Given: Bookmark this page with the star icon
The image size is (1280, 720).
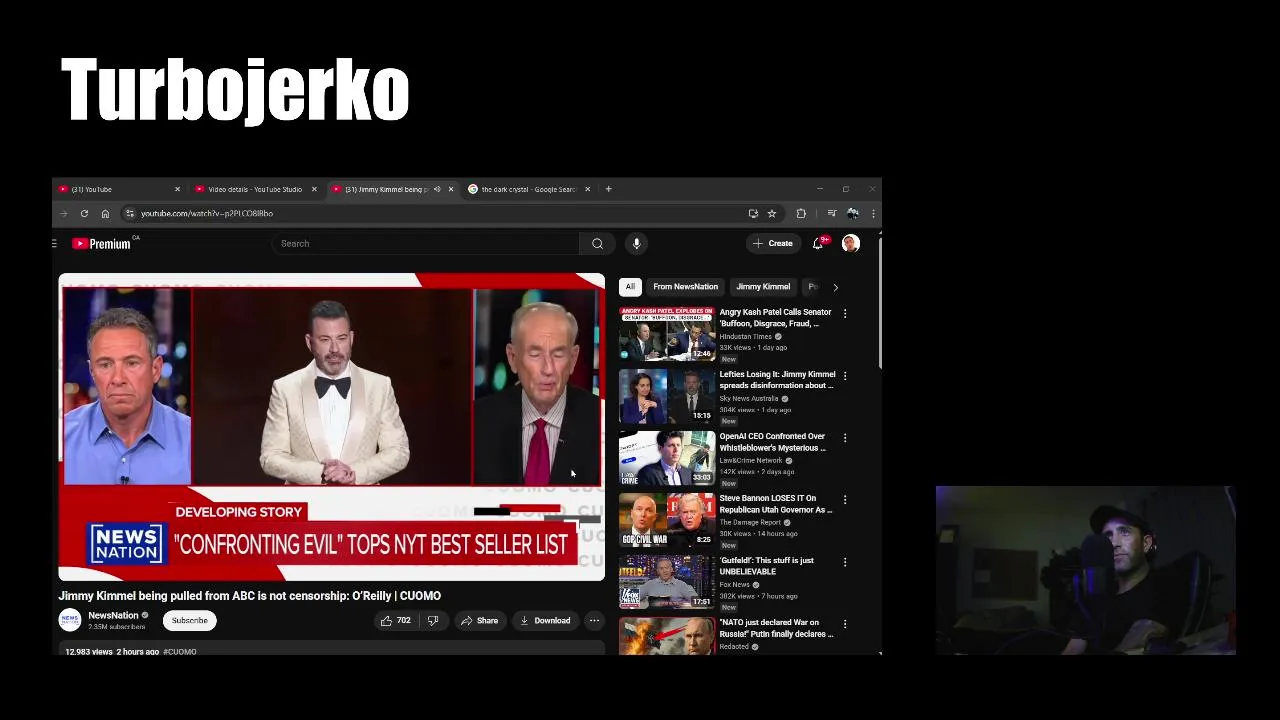Looking at the screenshot, I should pyautogui.click(x=772, y=213).
